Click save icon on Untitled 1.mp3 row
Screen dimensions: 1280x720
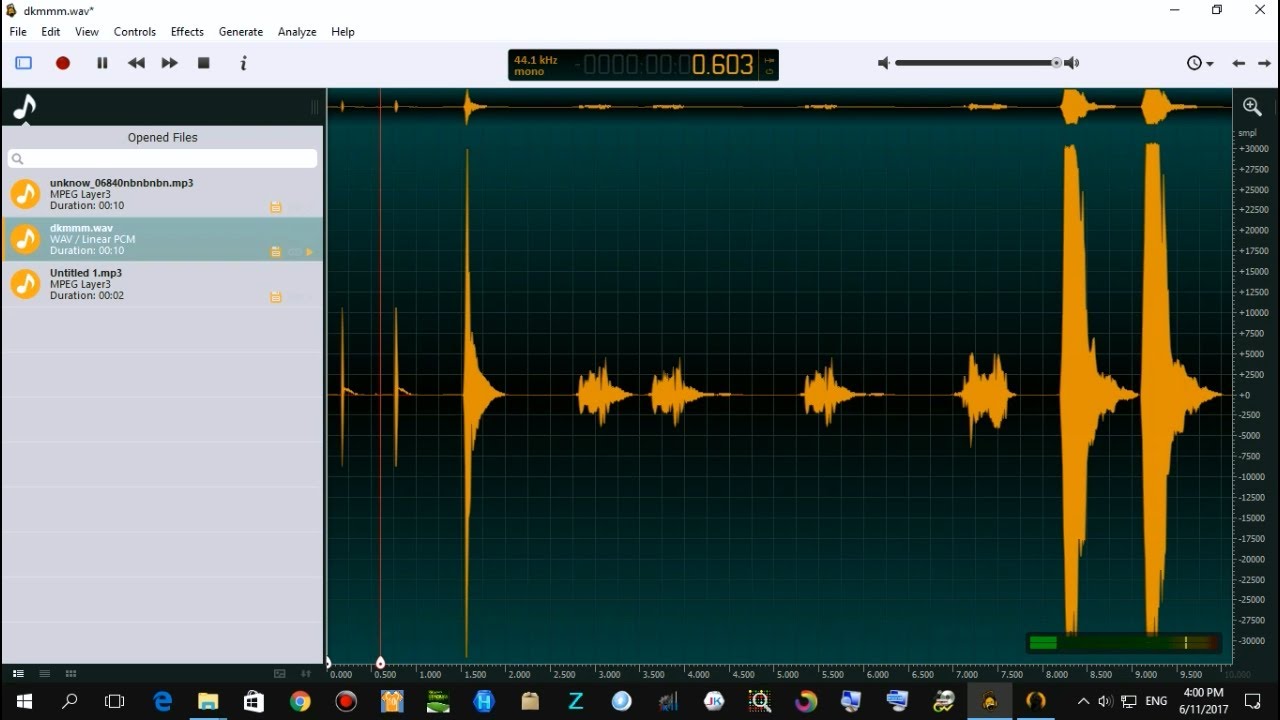[x=276, y=297]
